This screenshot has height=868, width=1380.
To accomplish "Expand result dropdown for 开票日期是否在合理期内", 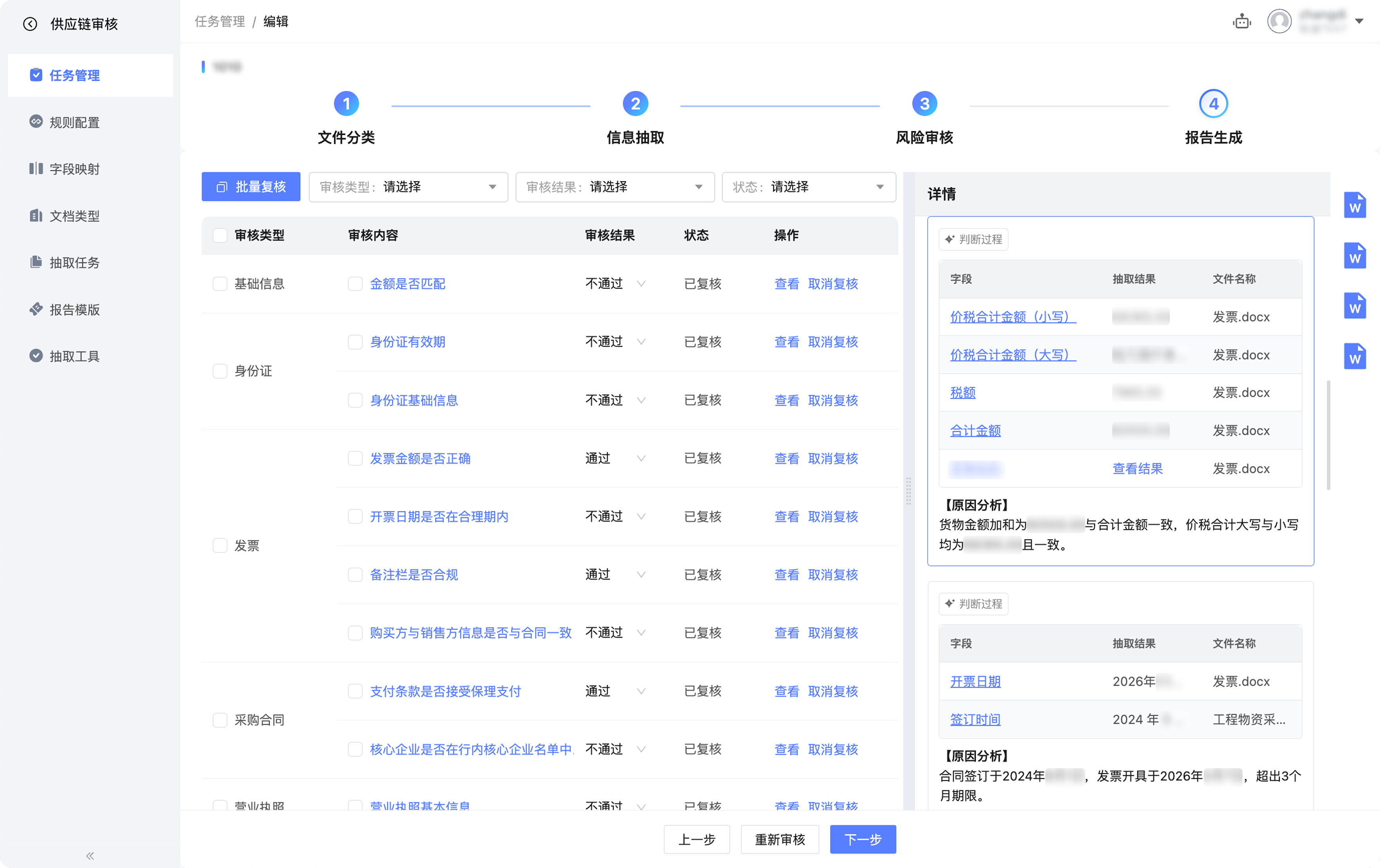I will click(x=641, y=516).
